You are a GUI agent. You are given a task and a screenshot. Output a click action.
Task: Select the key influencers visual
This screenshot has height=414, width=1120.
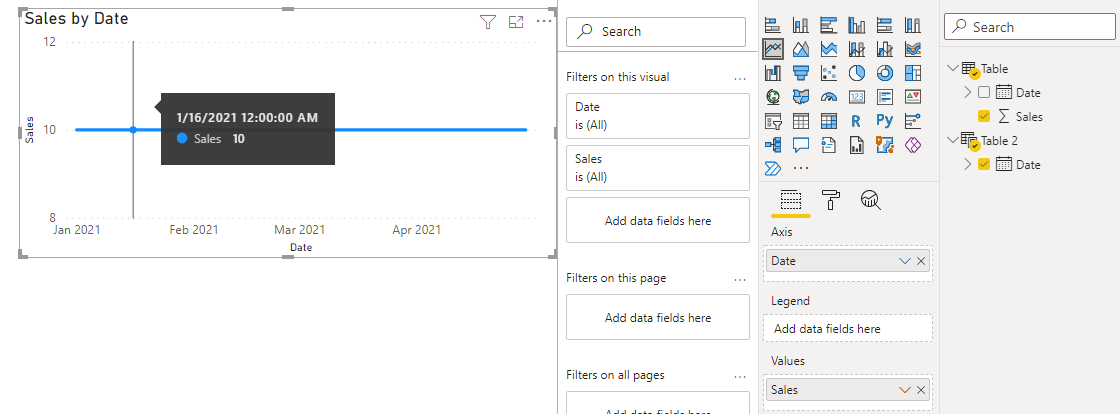[x=912, y=121]
